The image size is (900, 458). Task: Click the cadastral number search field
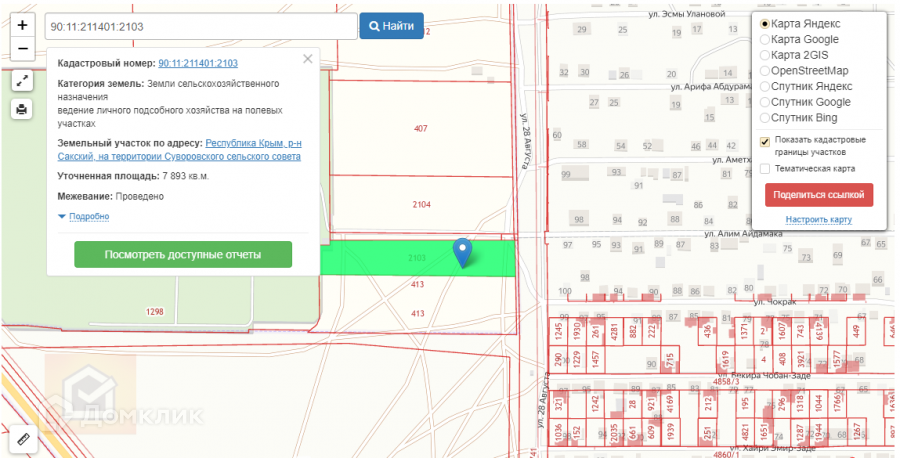coord(201,26)
